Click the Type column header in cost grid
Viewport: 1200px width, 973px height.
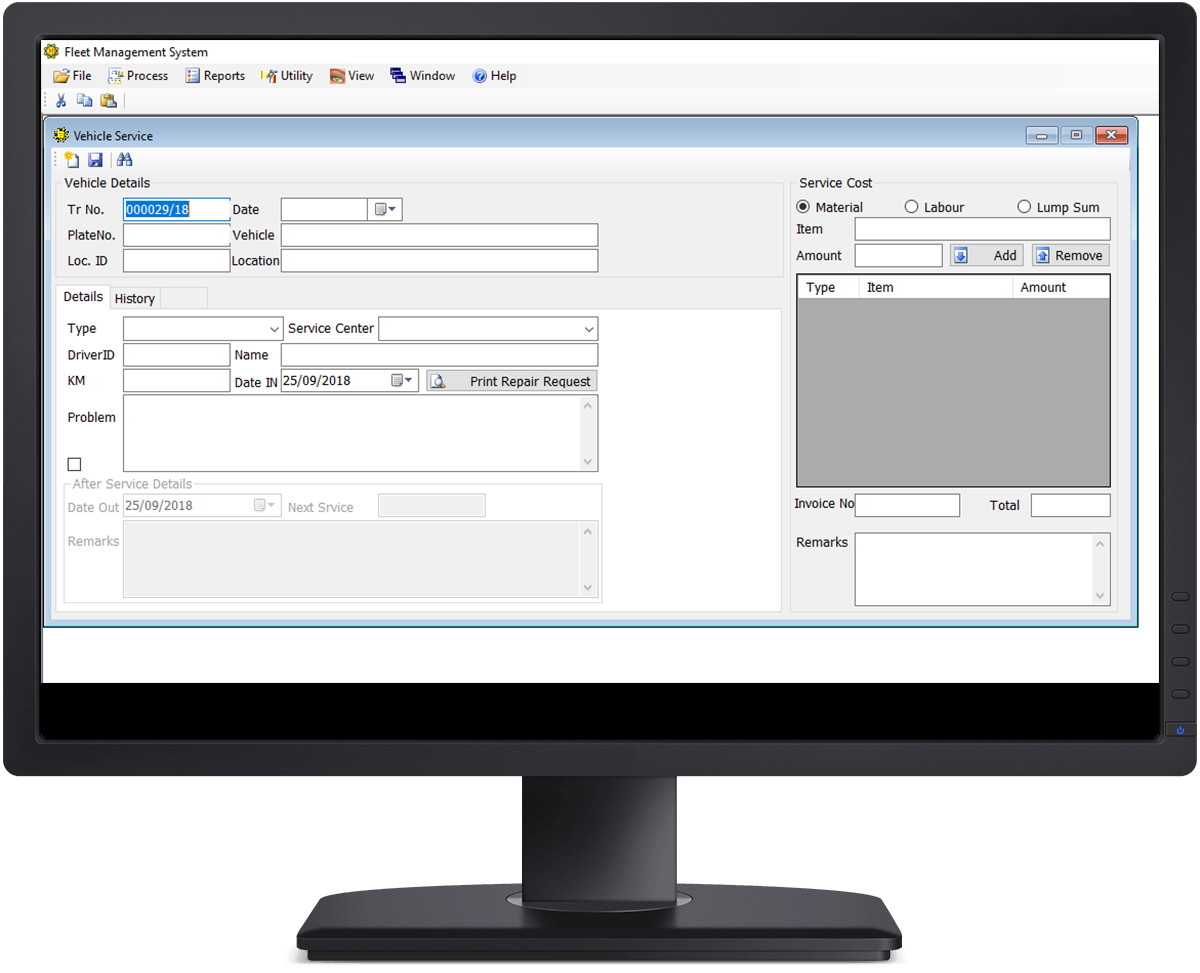[x=829, y=287]
